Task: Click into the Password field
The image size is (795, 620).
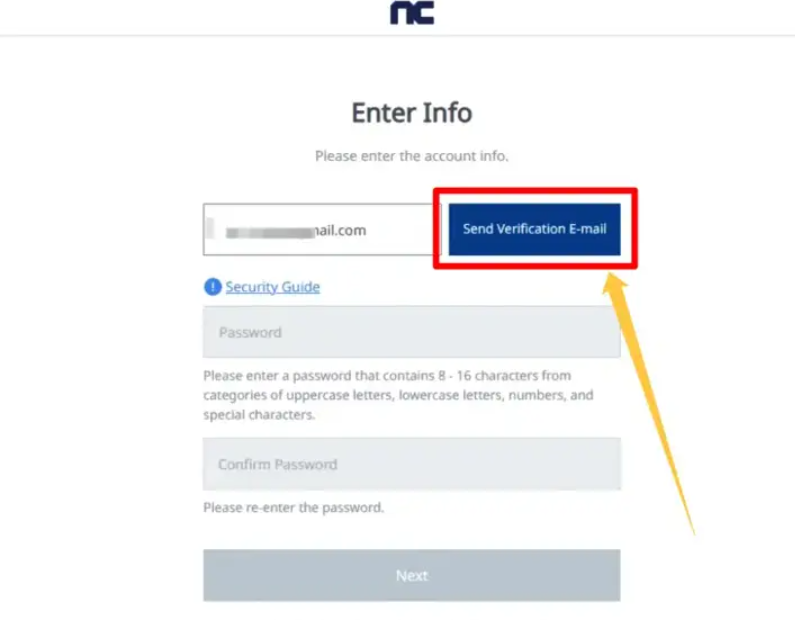Action: (411, 332)
